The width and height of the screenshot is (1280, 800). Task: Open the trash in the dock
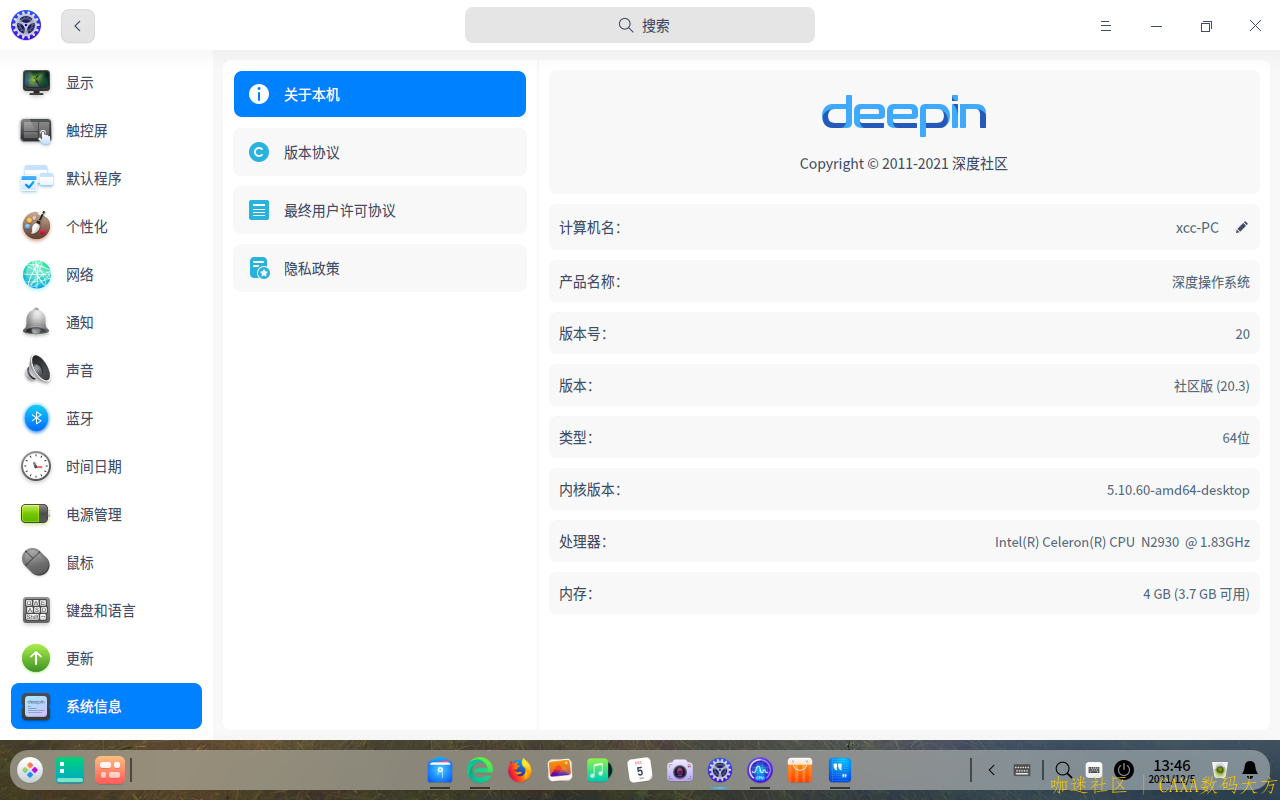(1220, 770)
